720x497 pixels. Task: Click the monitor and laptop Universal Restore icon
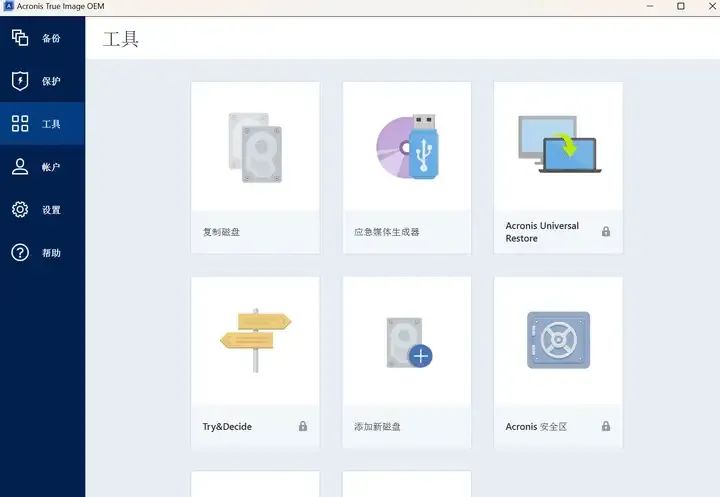pyautogui.click(x=559, y=144)
